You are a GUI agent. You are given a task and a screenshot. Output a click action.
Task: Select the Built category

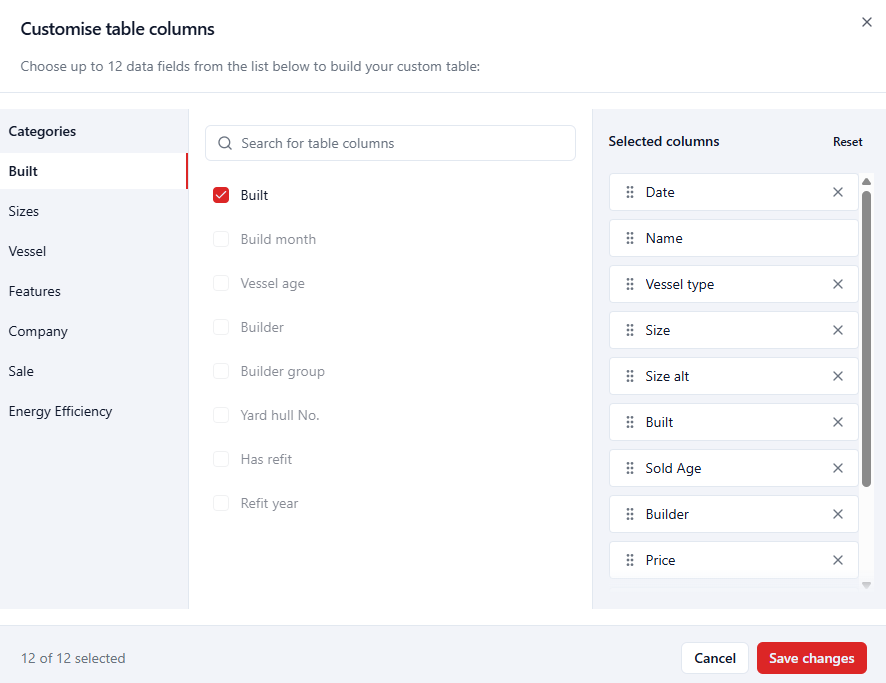[94, 171]
